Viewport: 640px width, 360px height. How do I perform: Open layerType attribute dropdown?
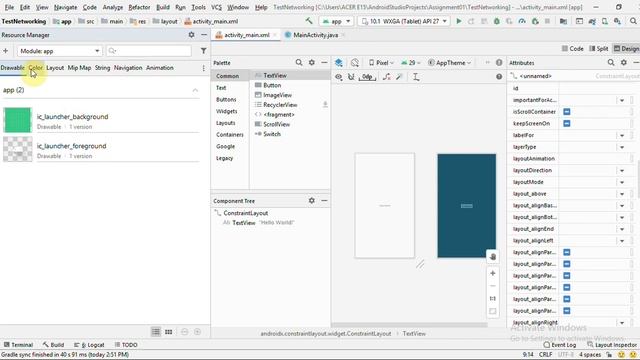[622, 147]
